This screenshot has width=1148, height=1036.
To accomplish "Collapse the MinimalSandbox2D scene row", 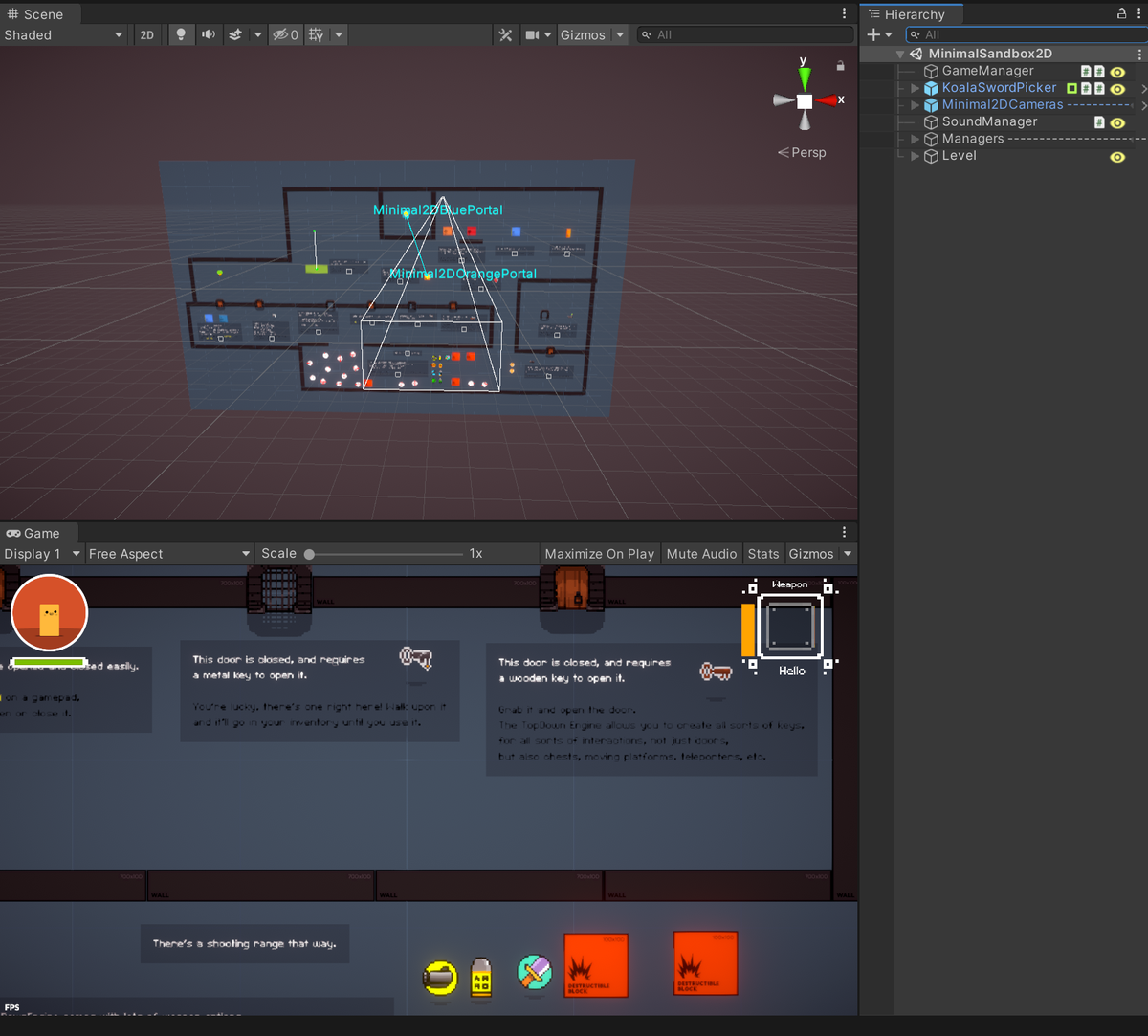I will click(900, 55).
